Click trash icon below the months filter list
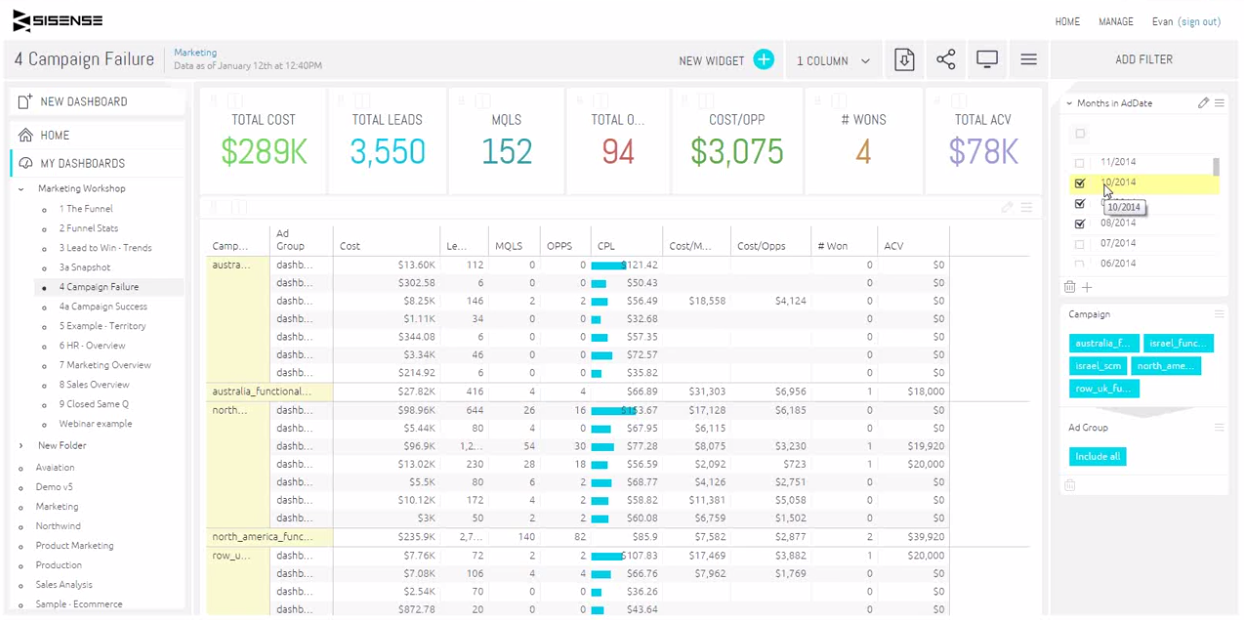Image resolution: width=1244 pixels, height=620 pixels. click(x=1070, y=287)
